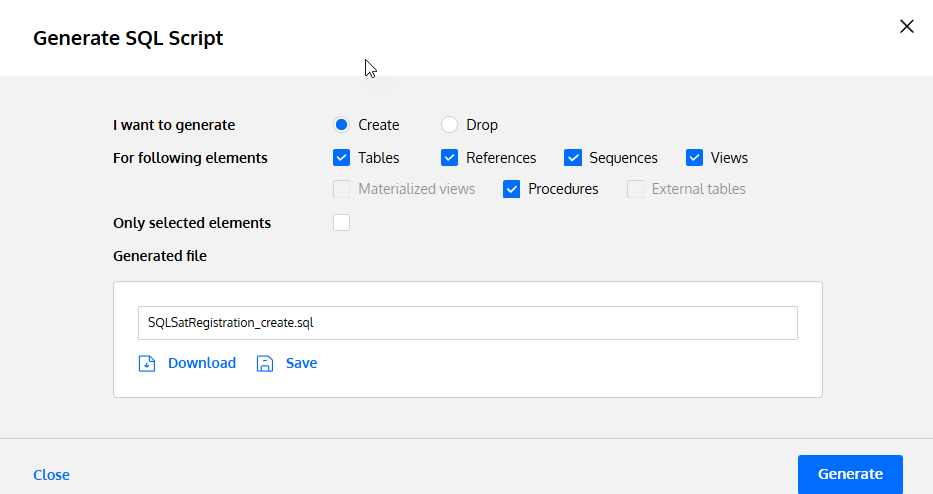Click the Save link text

coord(301,363)
